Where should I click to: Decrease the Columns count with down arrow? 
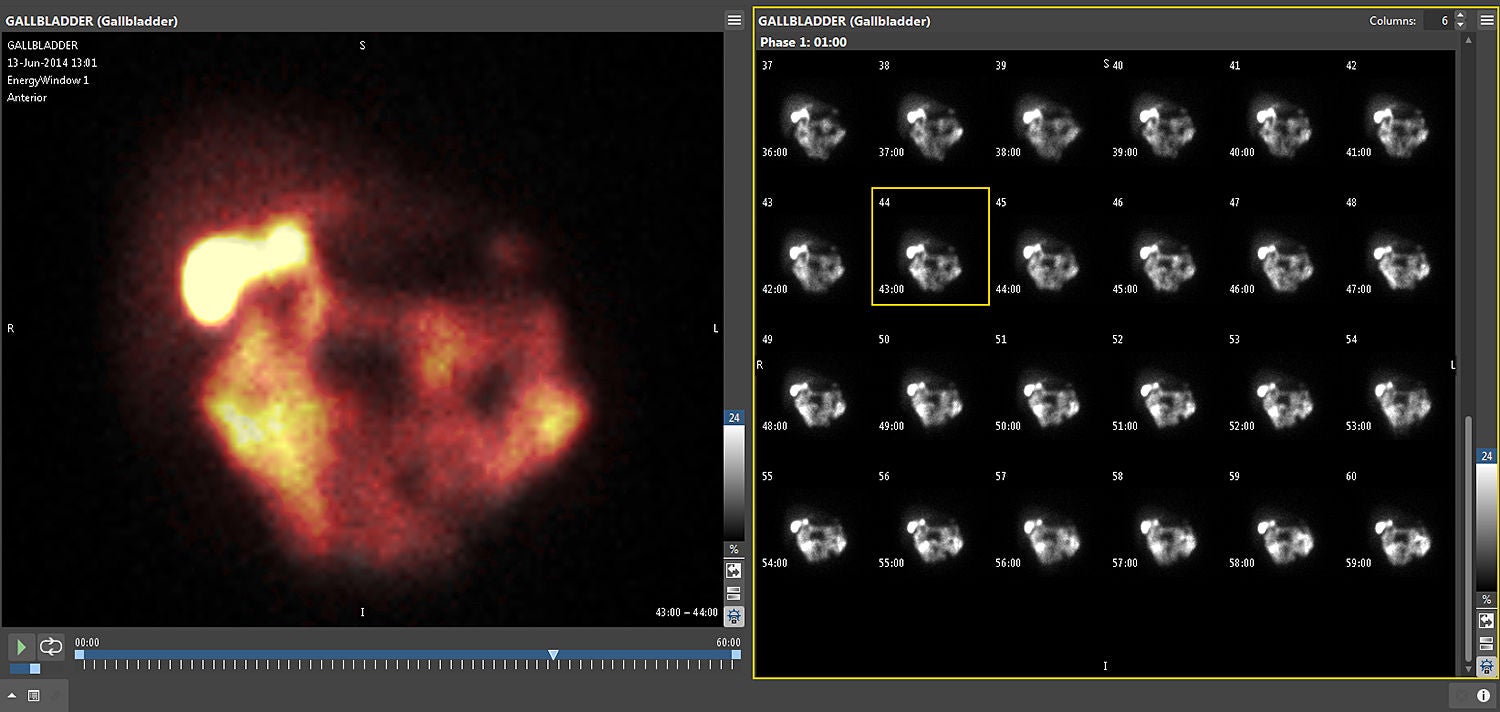tap(1460, 25)
